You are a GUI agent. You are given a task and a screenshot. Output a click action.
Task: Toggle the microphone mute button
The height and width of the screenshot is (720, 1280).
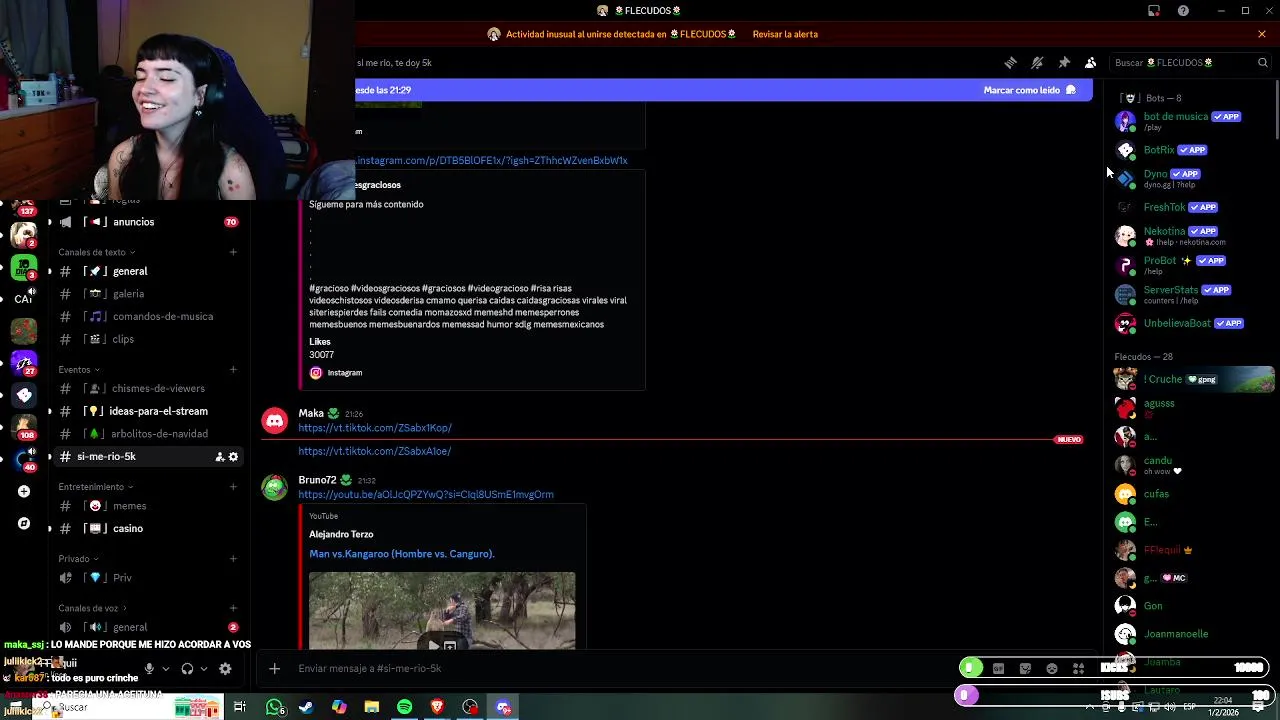(149, 668)
